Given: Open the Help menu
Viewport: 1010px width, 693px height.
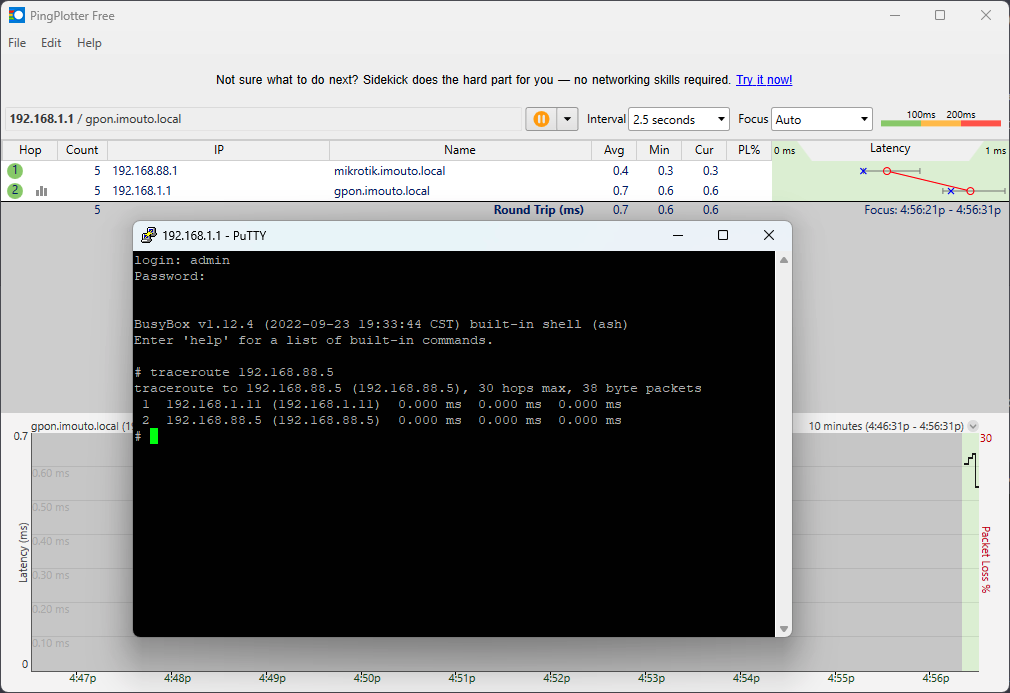Looking at the screenshot, I should point(89,43).
